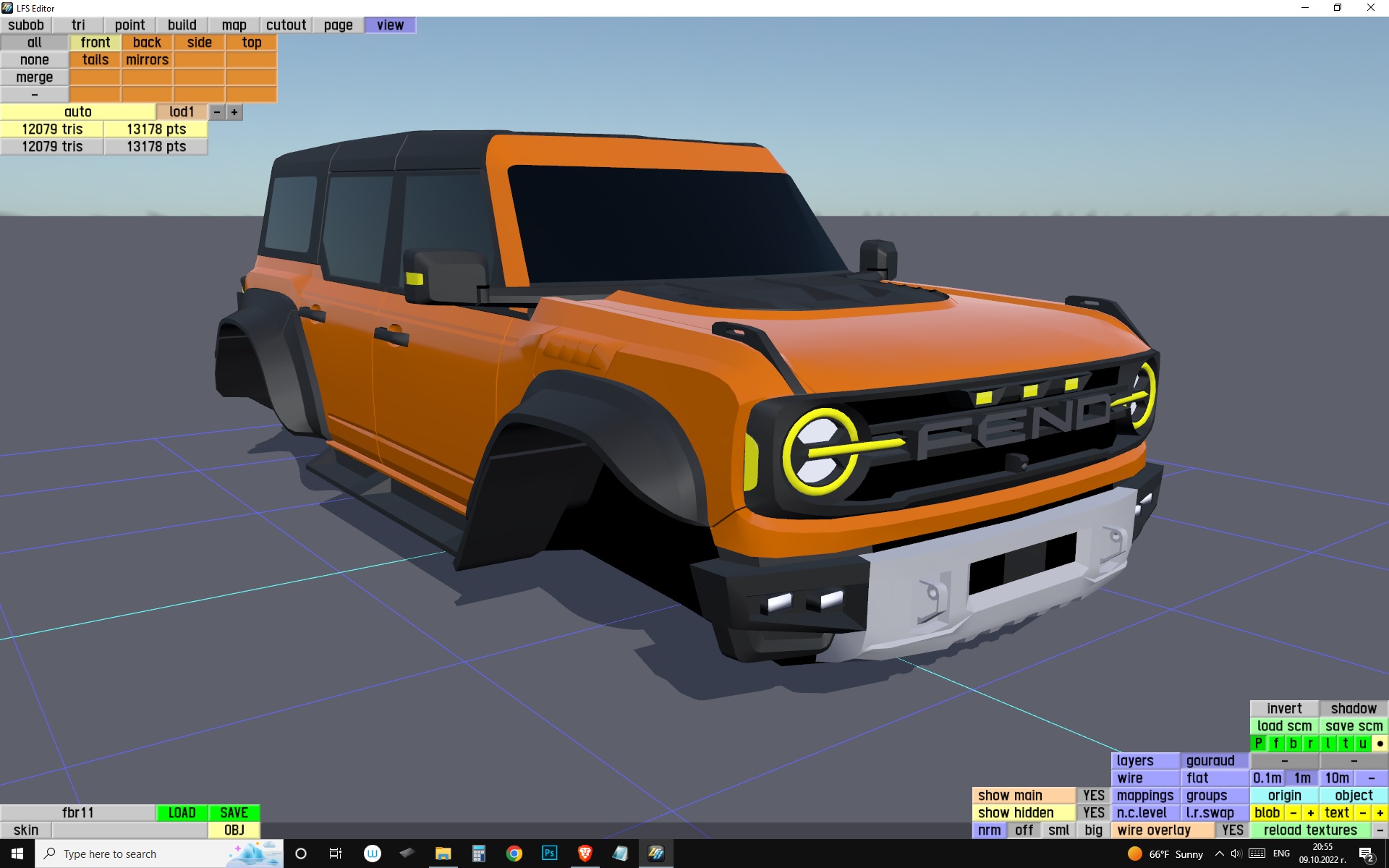Select the 10m grid size
Viewport: 1389px width, 868px height.
click(1336, 778)
